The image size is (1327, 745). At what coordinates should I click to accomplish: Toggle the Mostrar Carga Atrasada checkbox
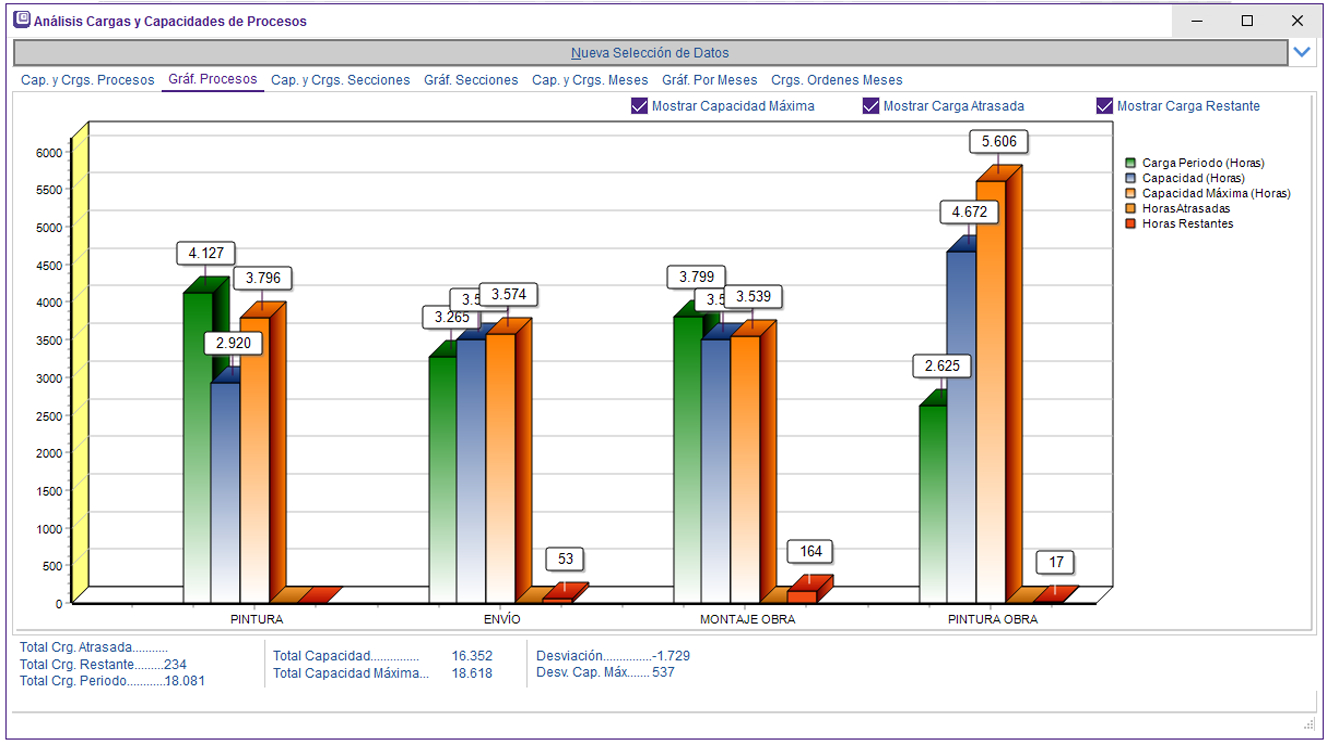[x=871, y=106]
